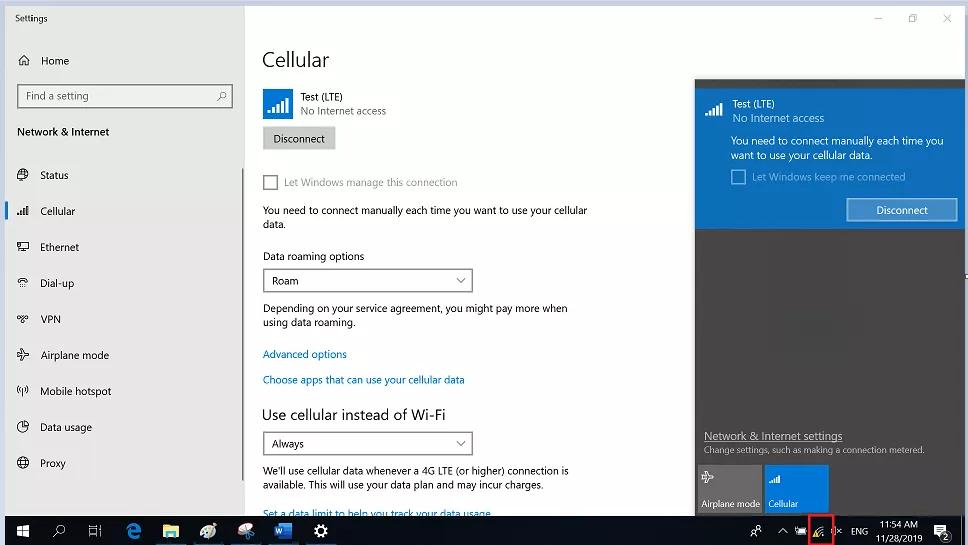
Task: Open the Advanced options link
Action: click(x=305, y=355)
